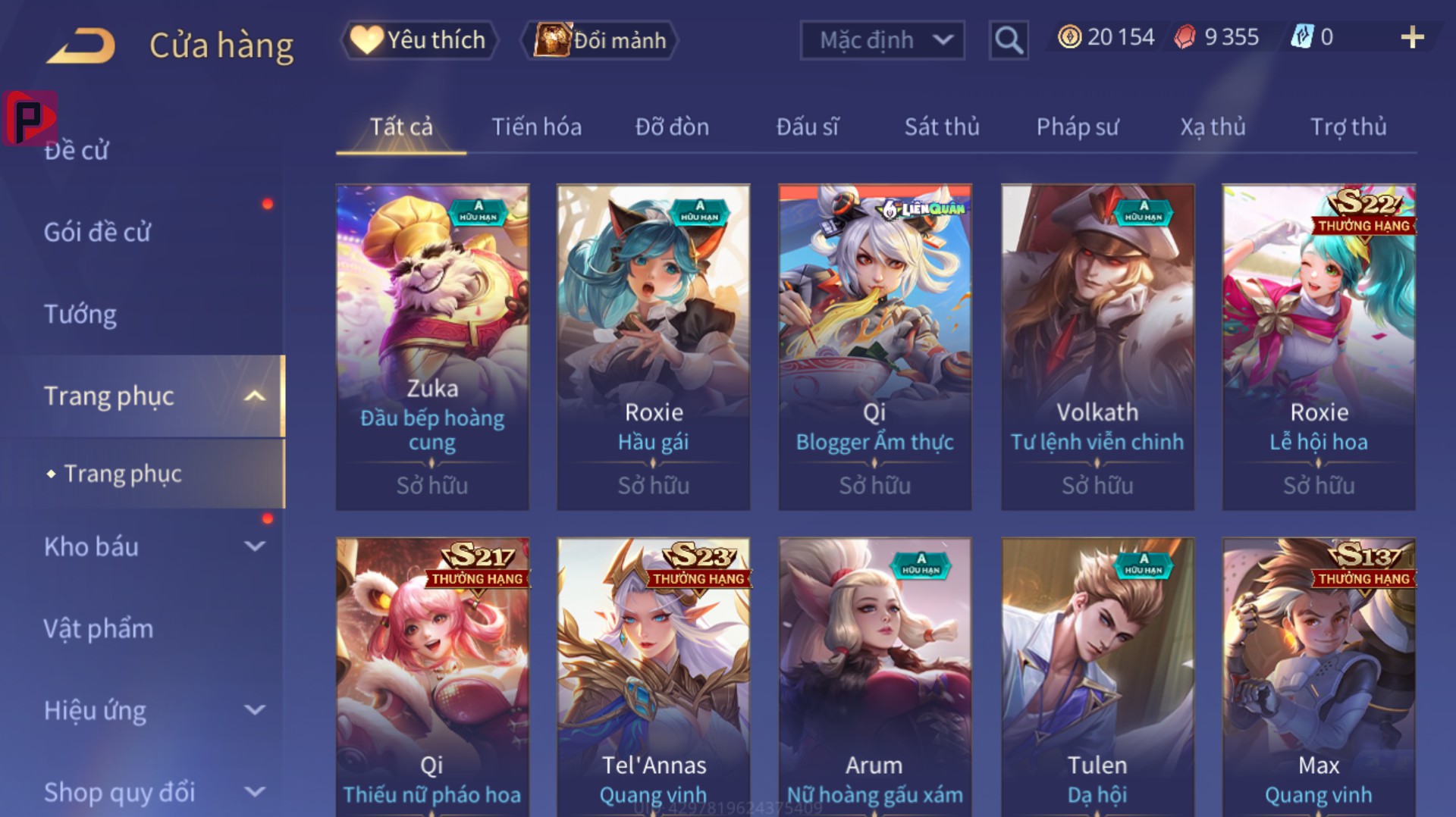Open Gói đề cử sidebar item
Image resolution: width=1456 pixels, height=817 pixels.
(97, 232)
